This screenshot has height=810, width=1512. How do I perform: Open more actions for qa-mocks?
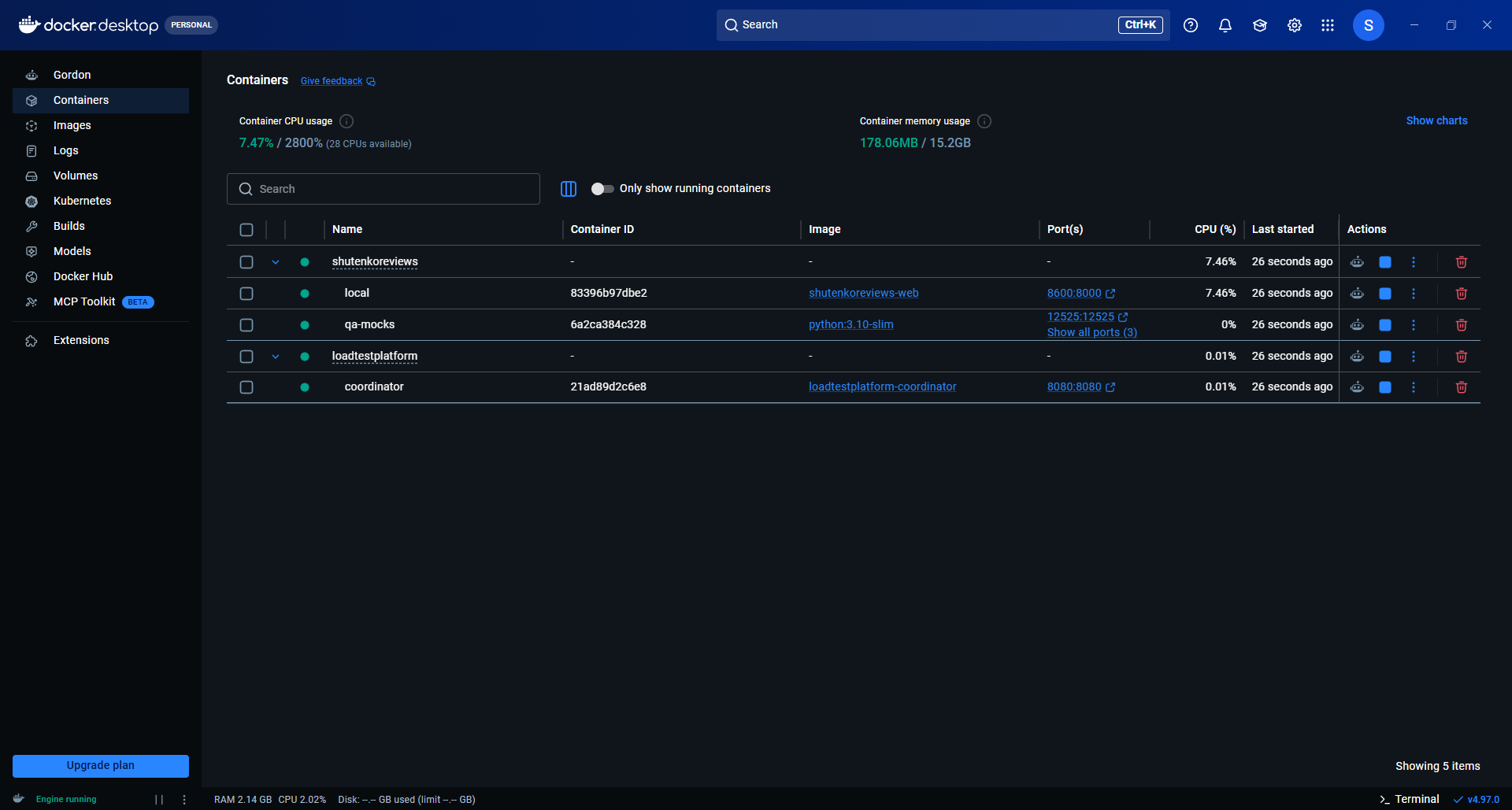pyautogui.click(x=1414, y=325)
